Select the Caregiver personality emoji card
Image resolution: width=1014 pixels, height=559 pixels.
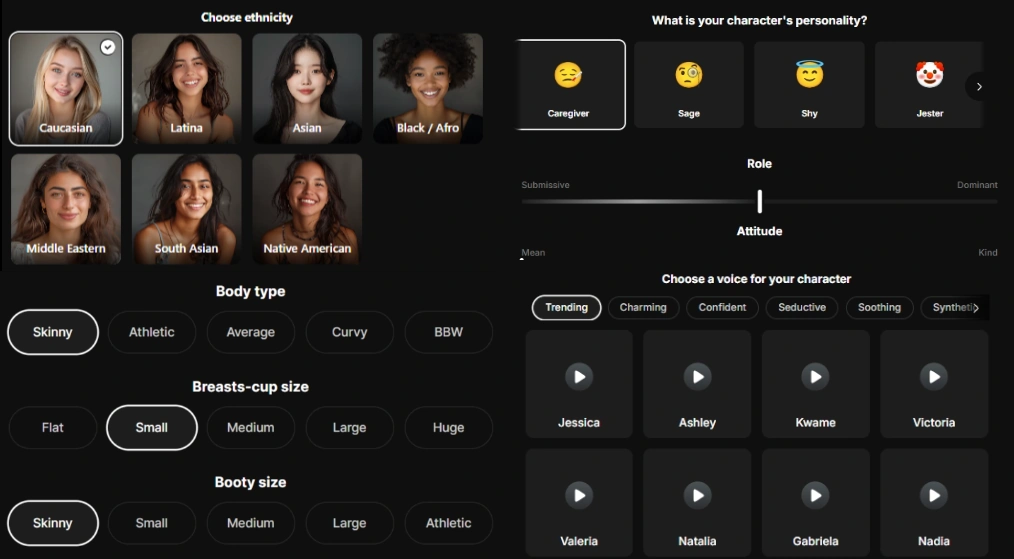click(570, 85)
